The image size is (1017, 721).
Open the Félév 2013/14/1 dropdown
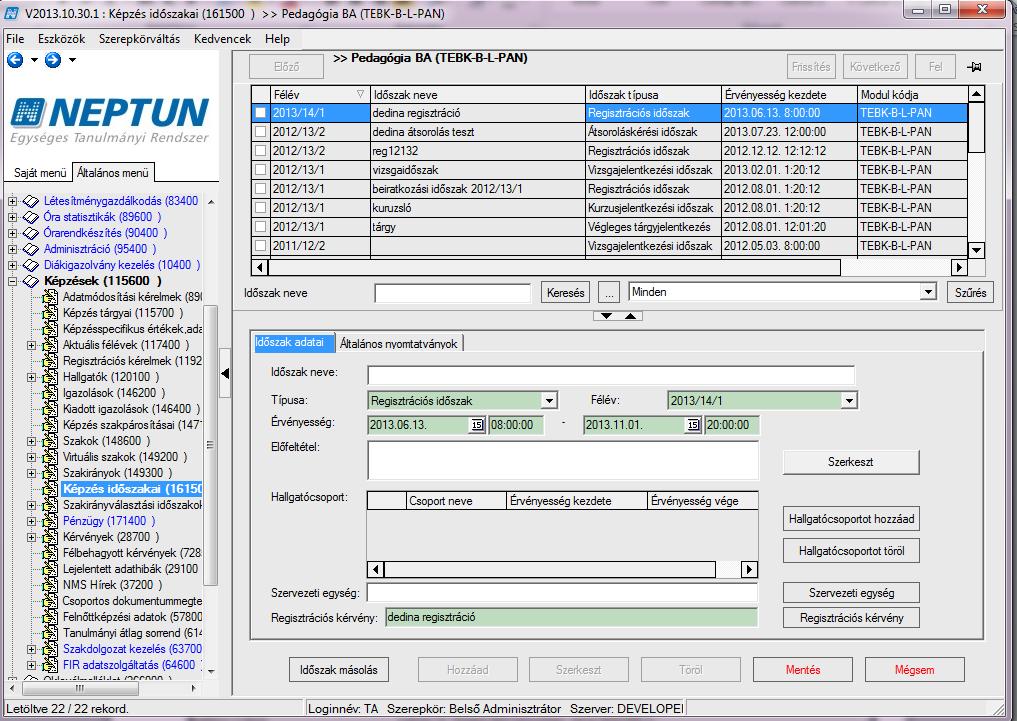tap(849, 401)
